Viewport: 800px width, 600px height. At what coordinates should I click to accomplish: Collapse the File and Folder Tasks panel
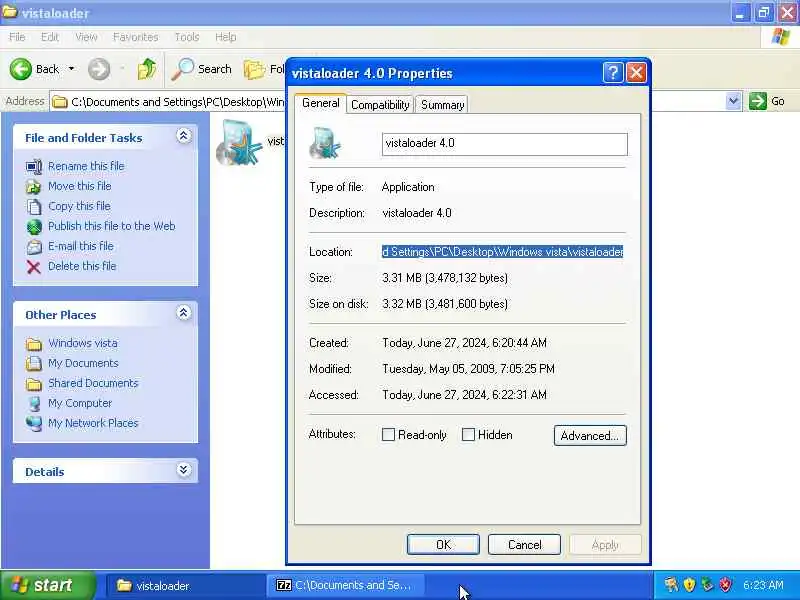[x=184, y=136]
